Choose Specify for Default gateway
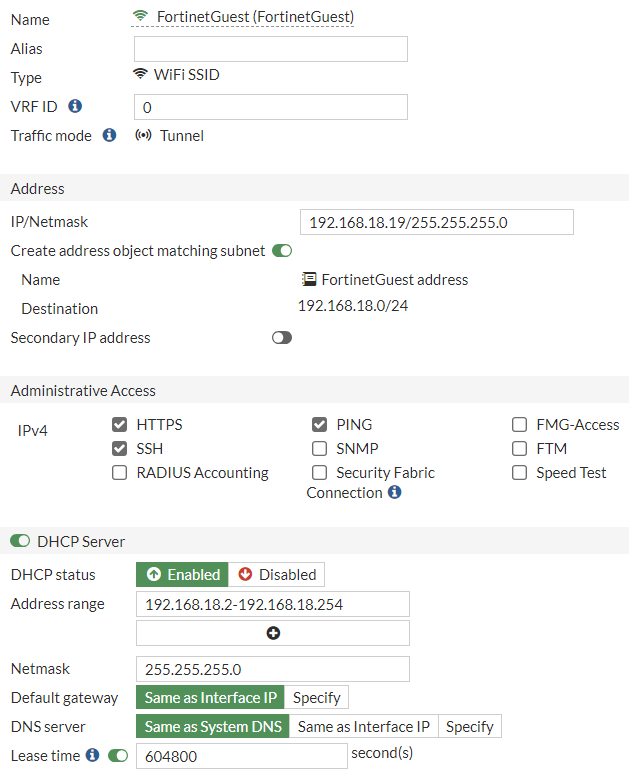This screenshot has width=629, height=778. pos(317,698)
